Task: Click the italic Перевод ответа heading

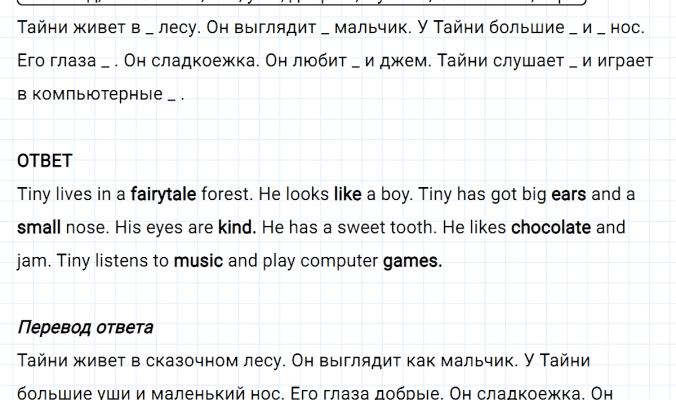Action: point(86,327)
